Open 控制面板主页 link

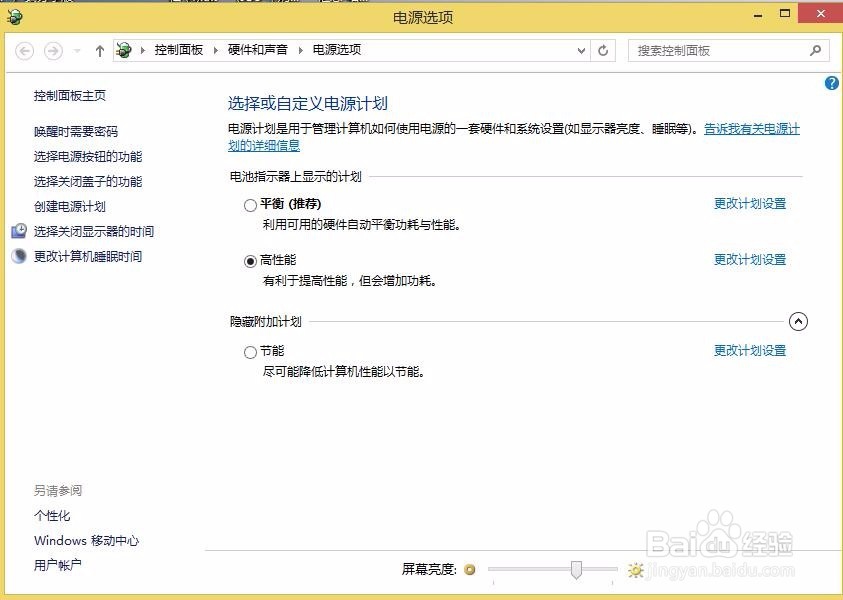point(70,96)
